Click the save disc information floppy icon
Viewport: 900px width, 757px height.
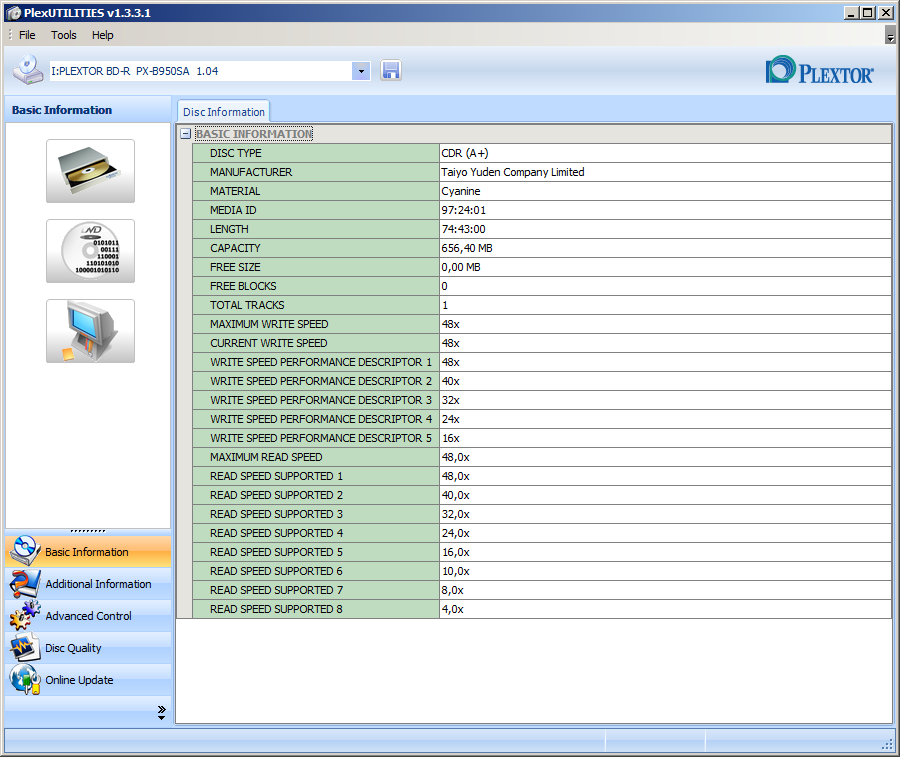coord(390,71)
